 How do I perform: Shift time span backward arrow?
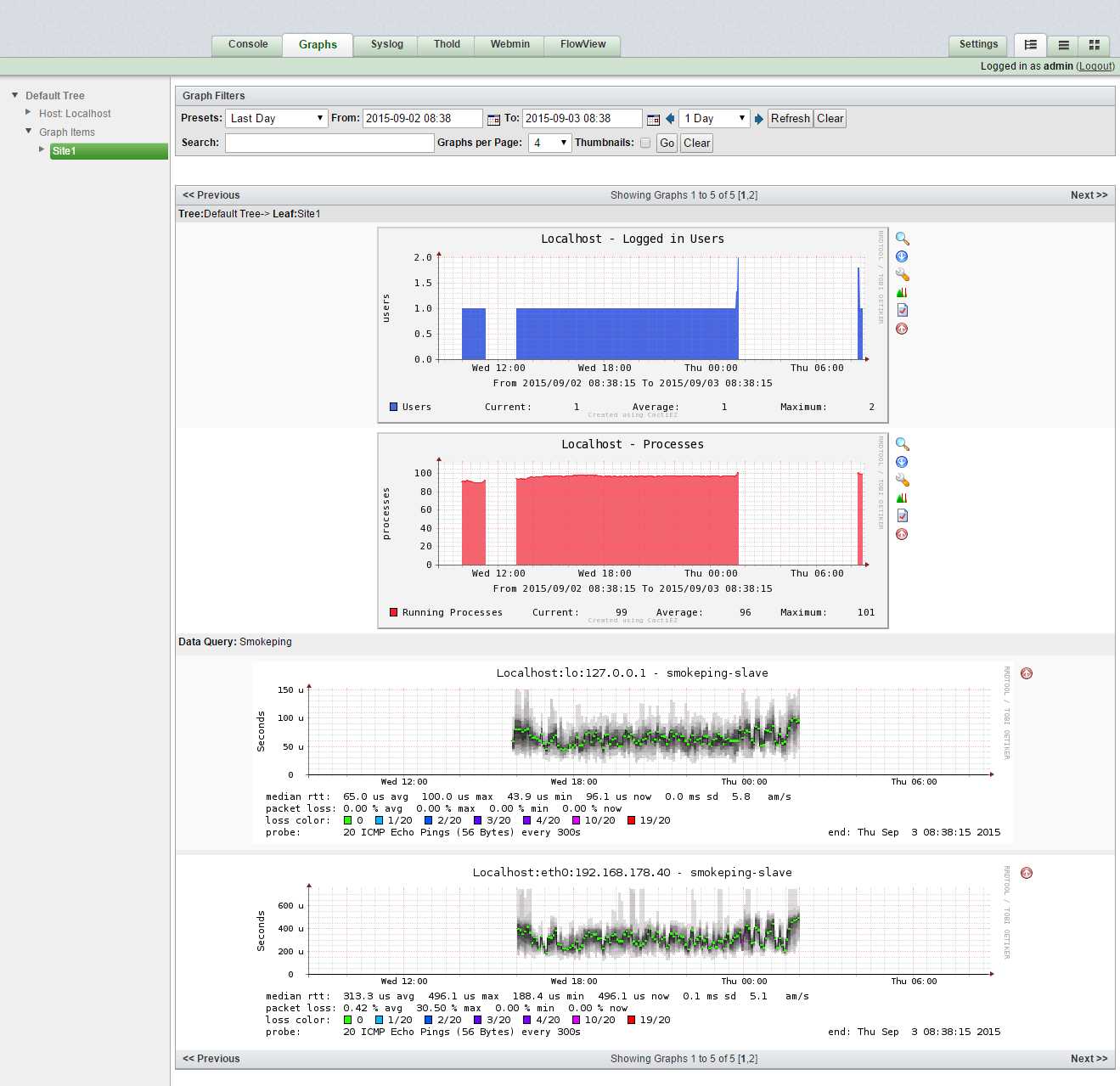tap(670, 119)
